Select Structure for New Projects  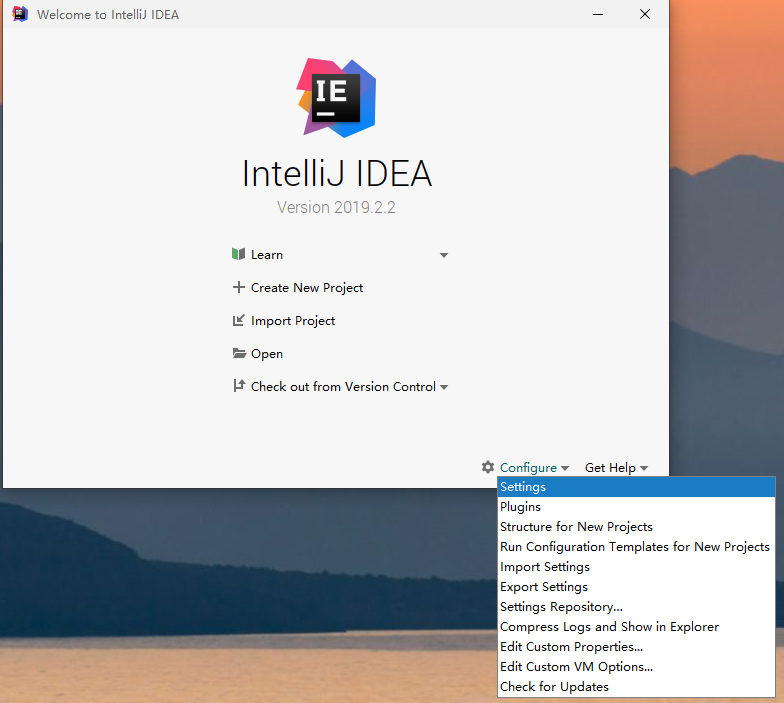pyautogui.click(x=576, y=527)
